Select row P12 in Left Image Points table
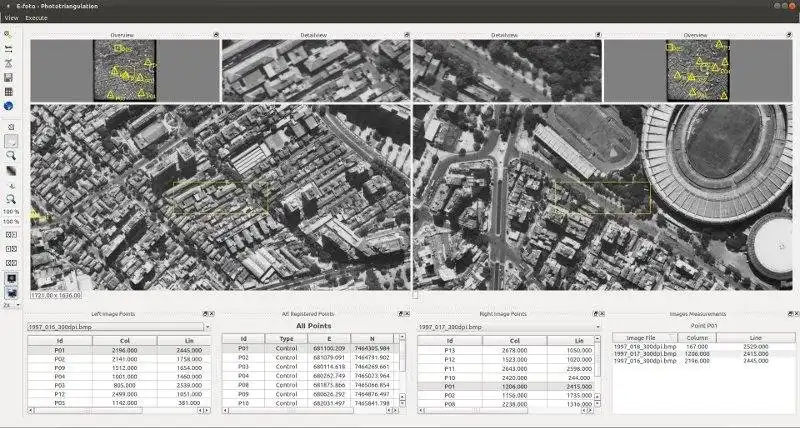The image size is (800, 428). click(x=119, y=394)
